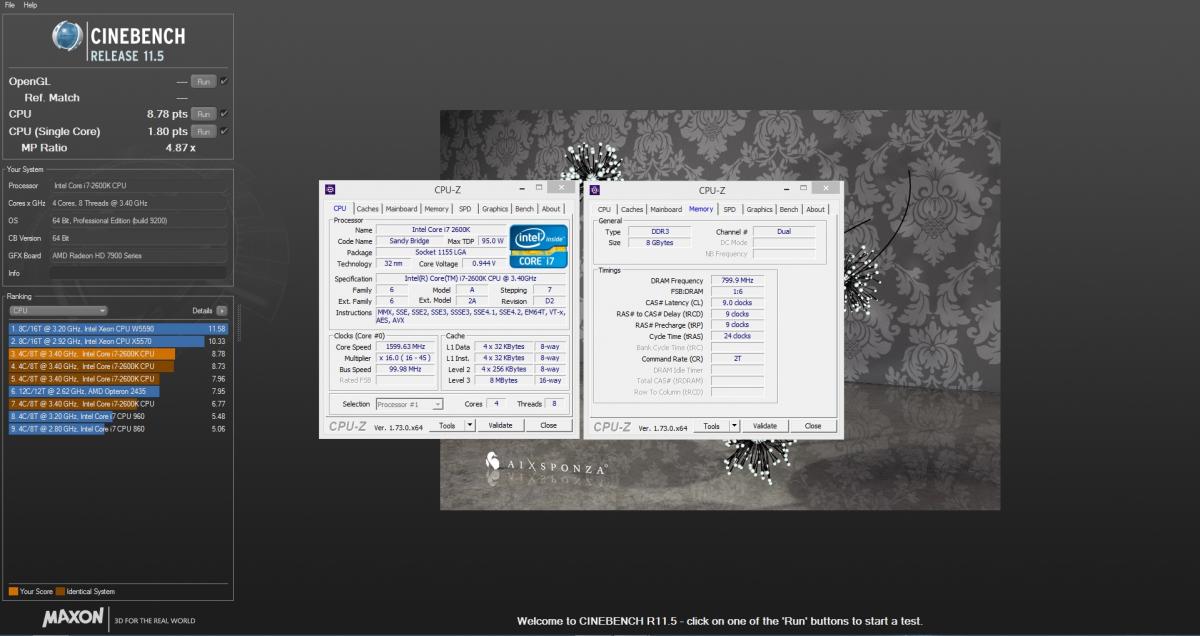Open the CPU ranking type dropdown
1200x636 pixels.
coord(56,311)
